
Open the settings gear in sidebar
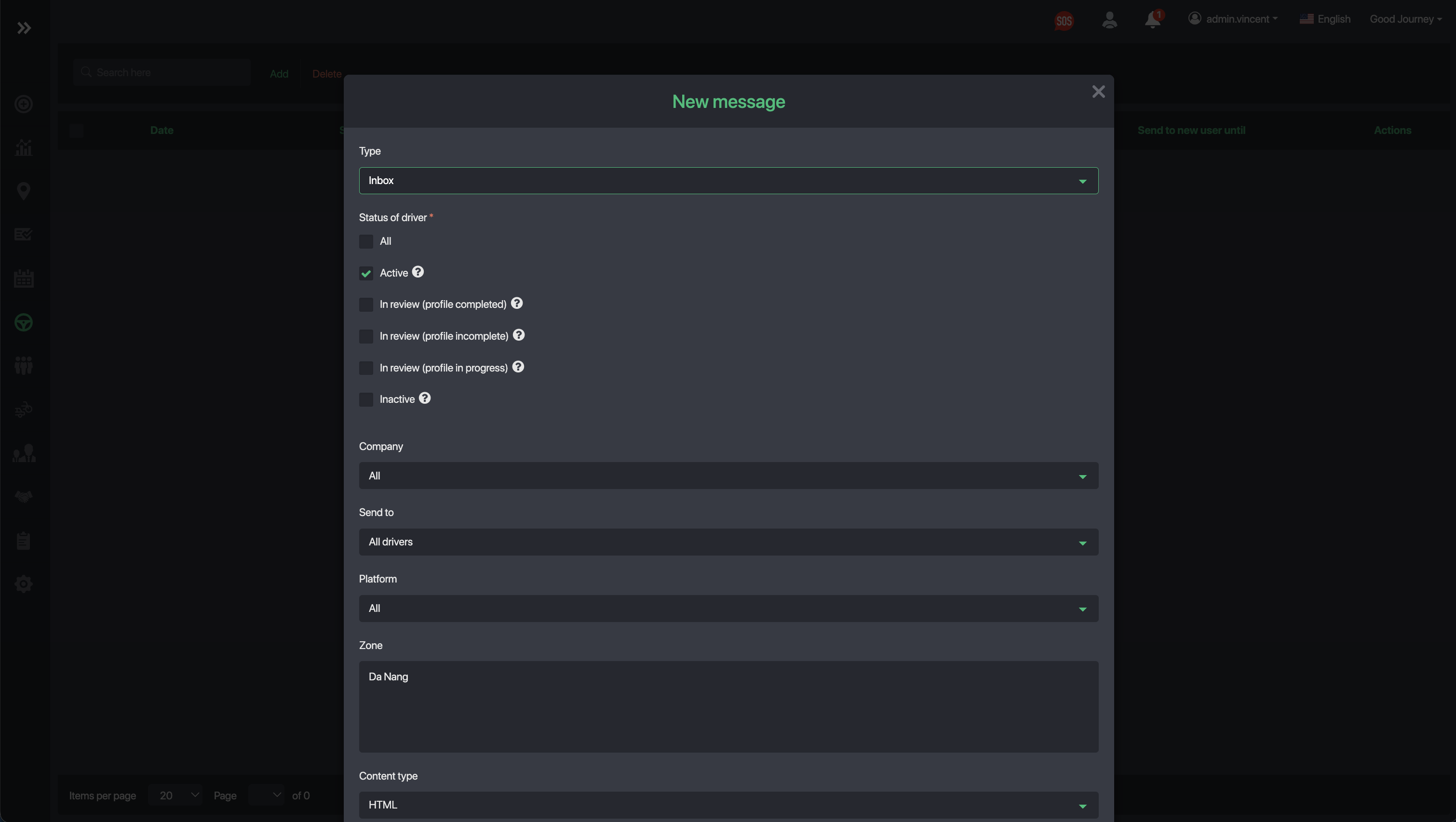[23, 583]
